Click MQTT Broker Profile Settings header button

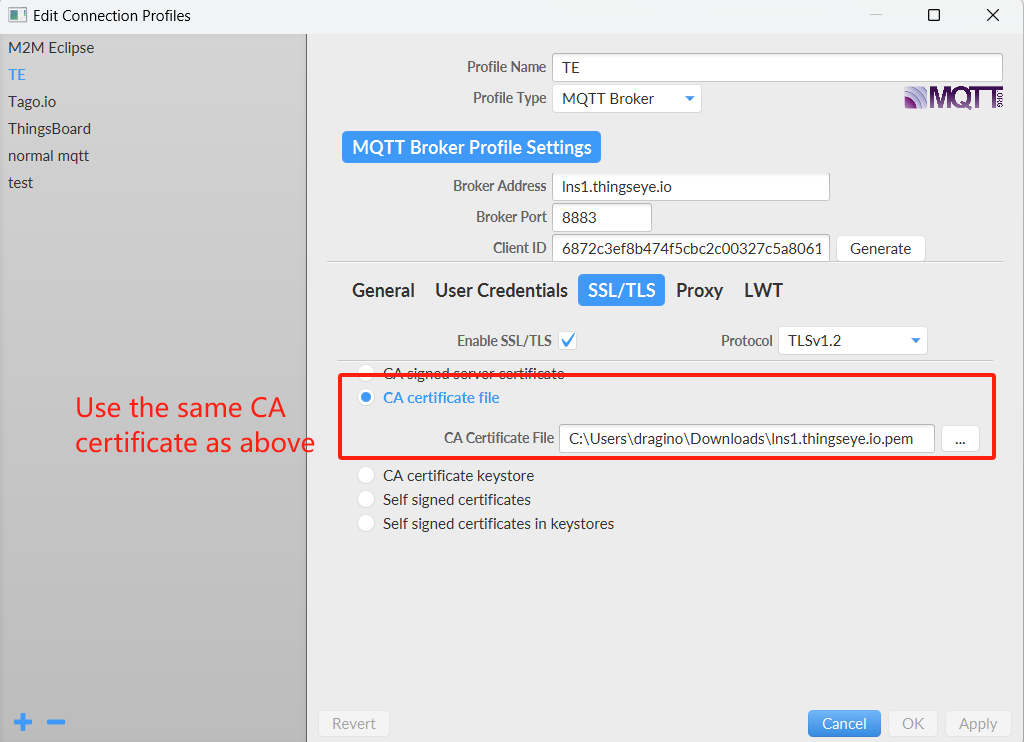tap(472, 148)
